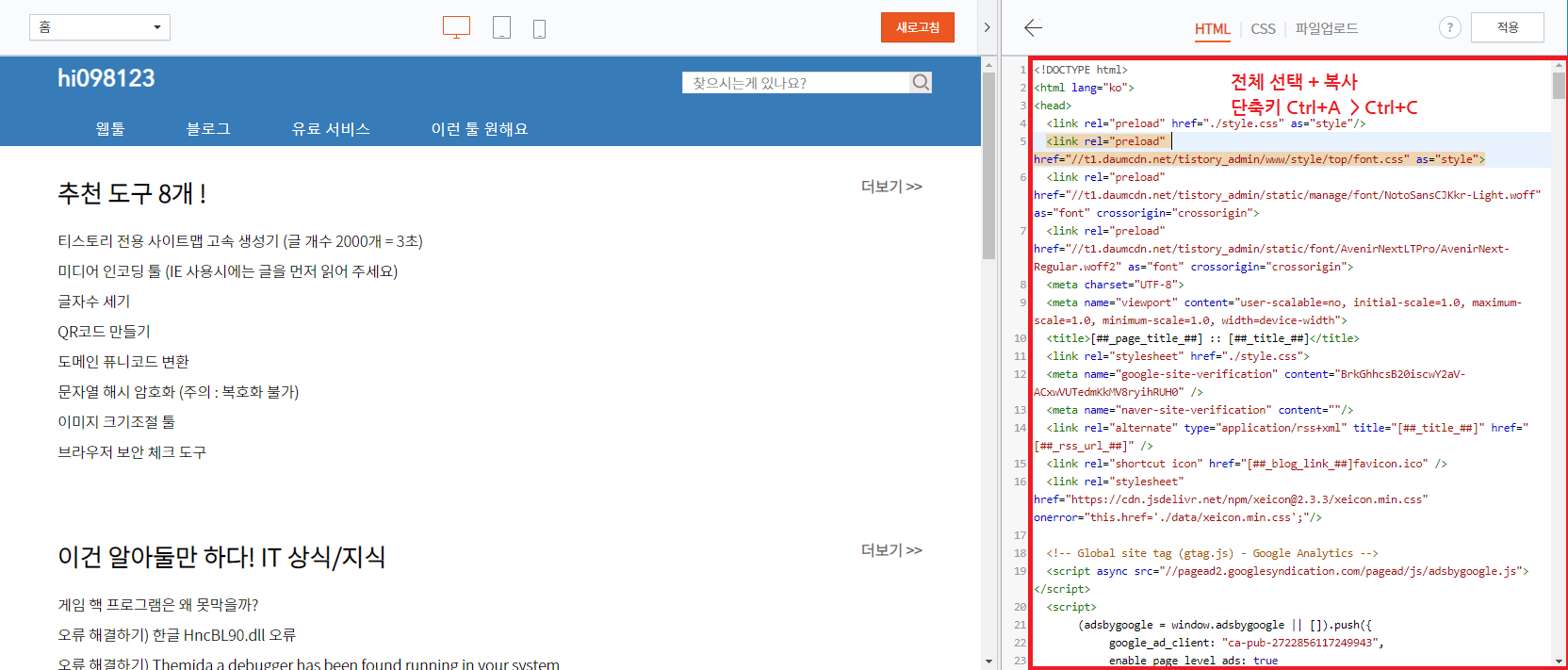This screenshot has height=670, width=1568.
Task: Click preview scrollbar up arrow
Action: (x=988, y=65)
